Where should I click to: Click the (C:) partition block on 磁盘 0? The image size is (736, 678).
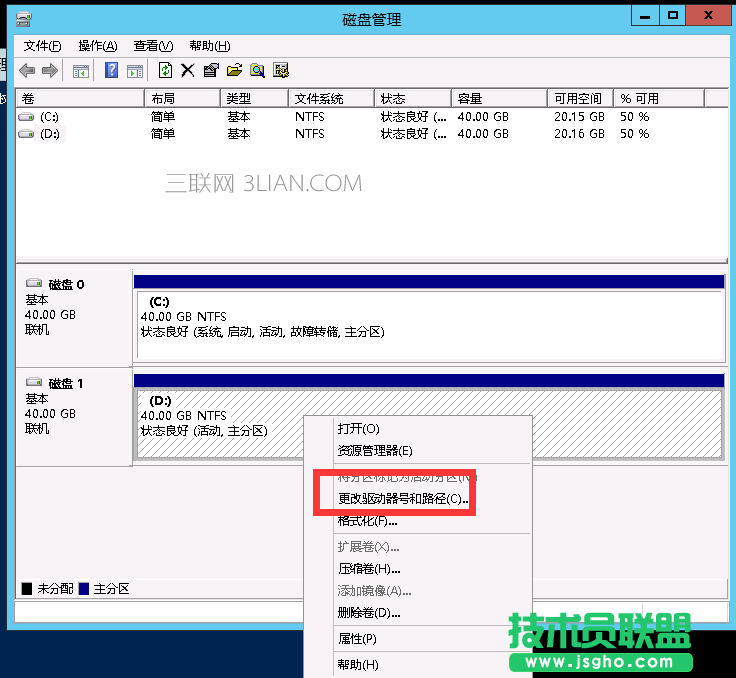coord(428,321)
